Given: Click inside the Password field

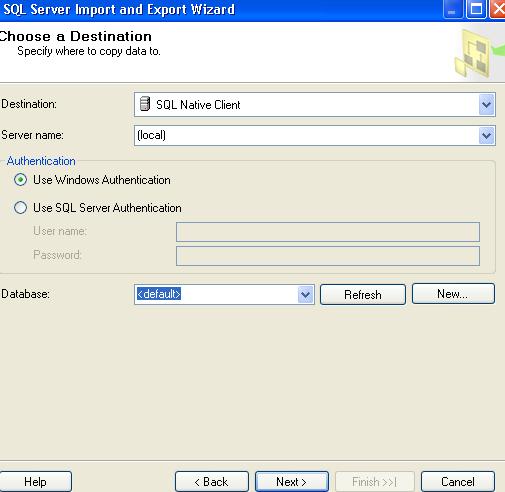Looking at the screenshot, I should (x=328, y=256).
